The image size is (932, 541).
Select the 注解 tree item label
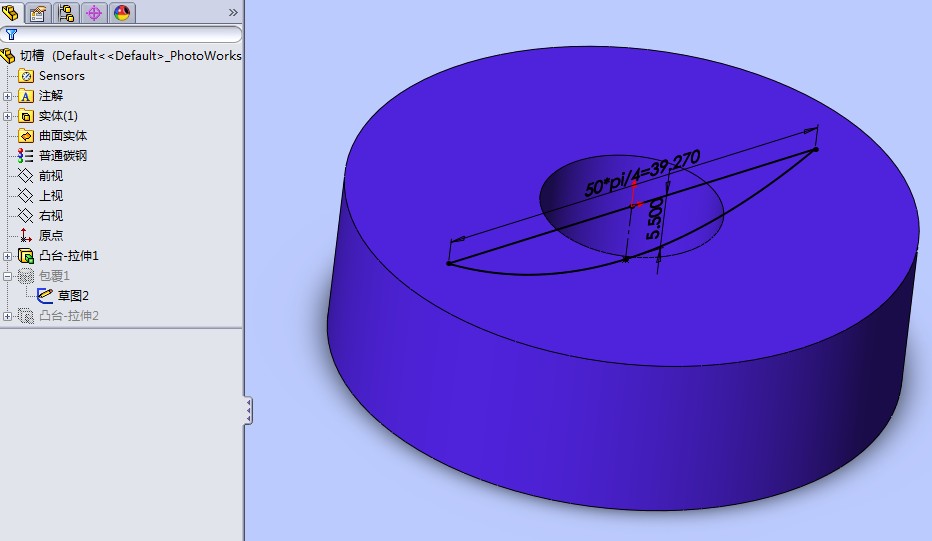pos(51,96)
